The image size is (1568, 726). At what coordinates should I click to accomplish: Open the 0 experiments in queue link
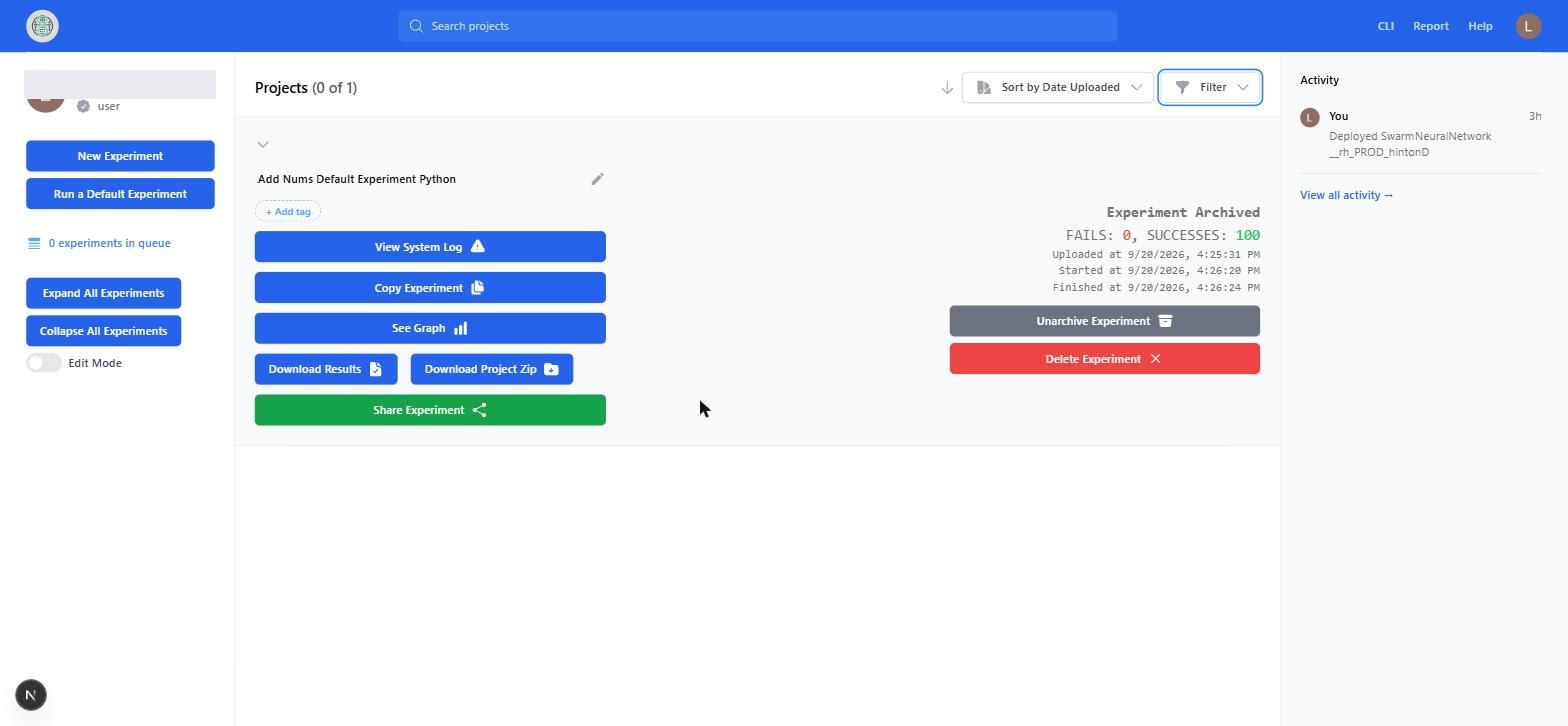(x=109, y=243)
